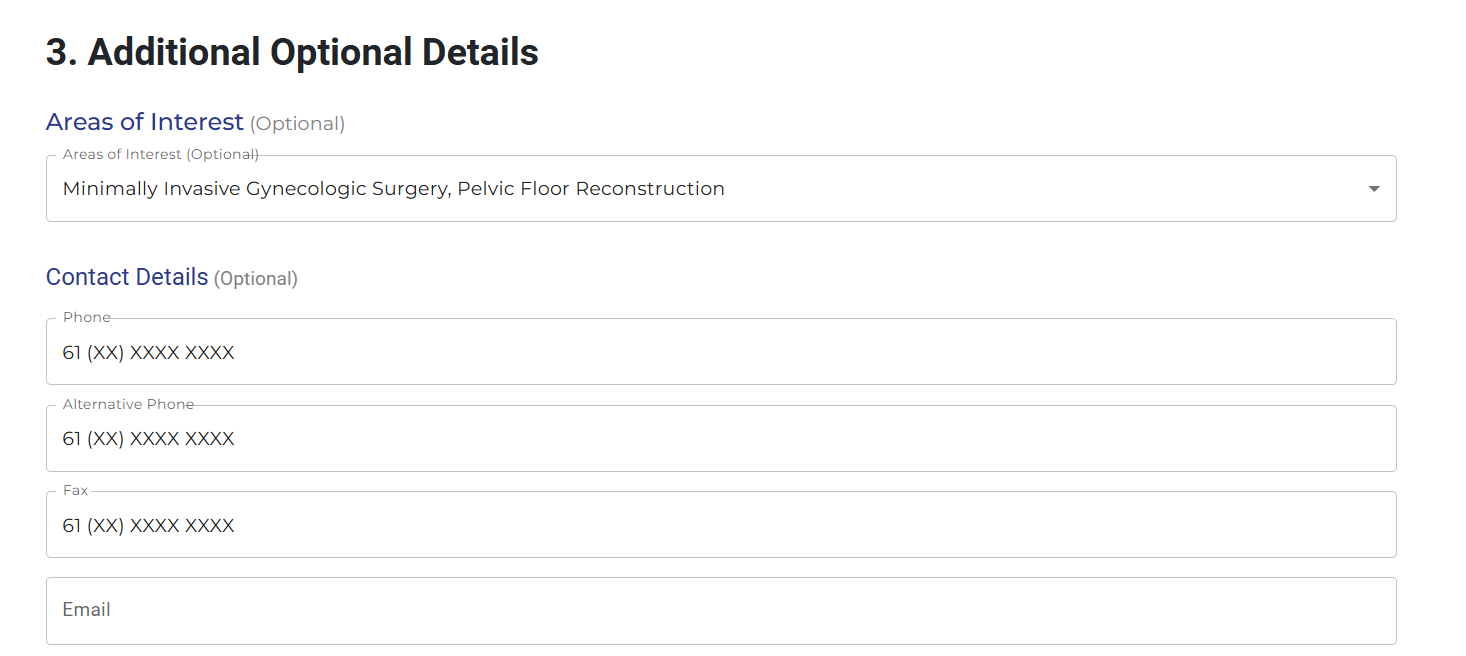Screen dimensions: 1466x656
Task: Click the "Pelvic Floor Reconstruction" selected value
Action: point(591,189)
